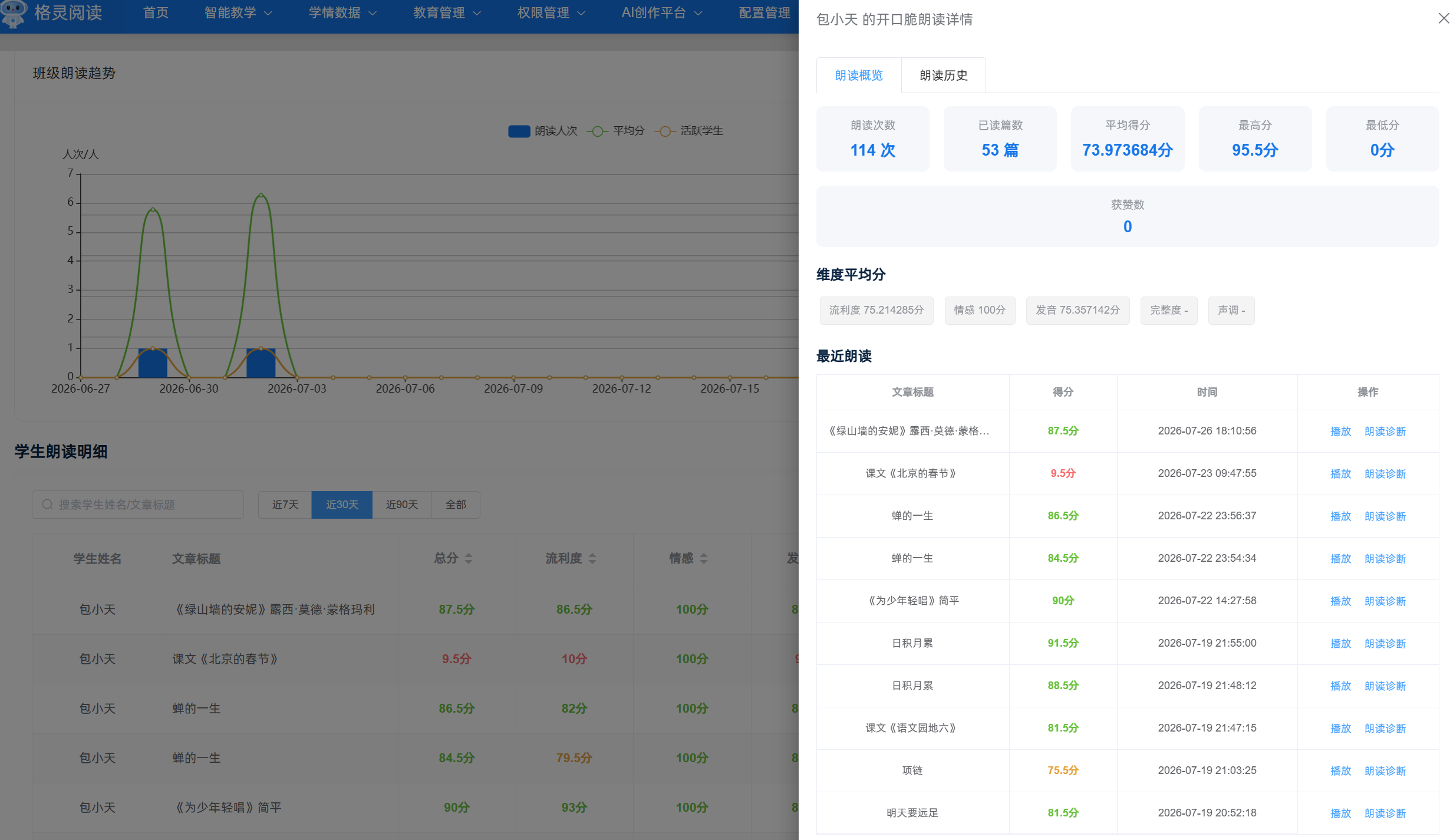Sort by 流利度 column arrows

tap(592, 558)
